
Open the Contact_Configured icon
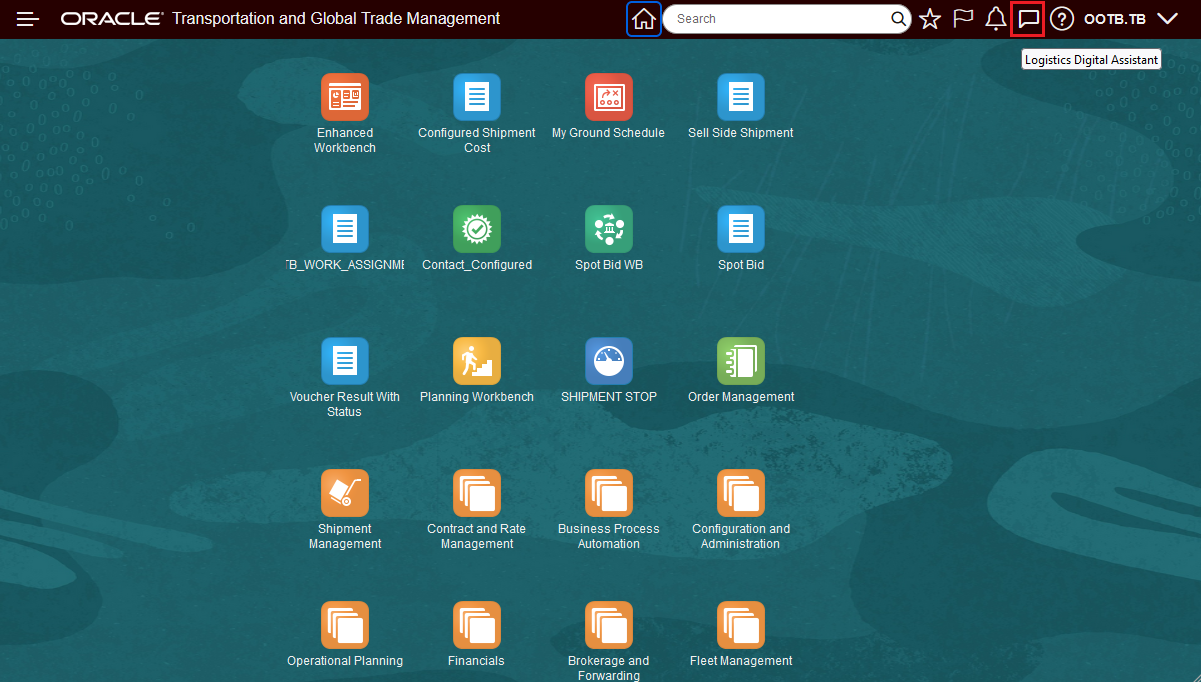477,229
